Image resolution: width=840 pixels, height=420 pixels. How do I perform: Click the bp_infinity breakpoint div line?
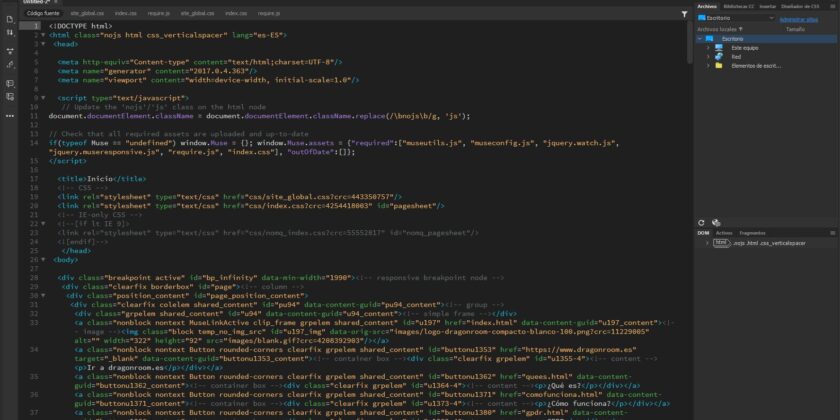281,278
